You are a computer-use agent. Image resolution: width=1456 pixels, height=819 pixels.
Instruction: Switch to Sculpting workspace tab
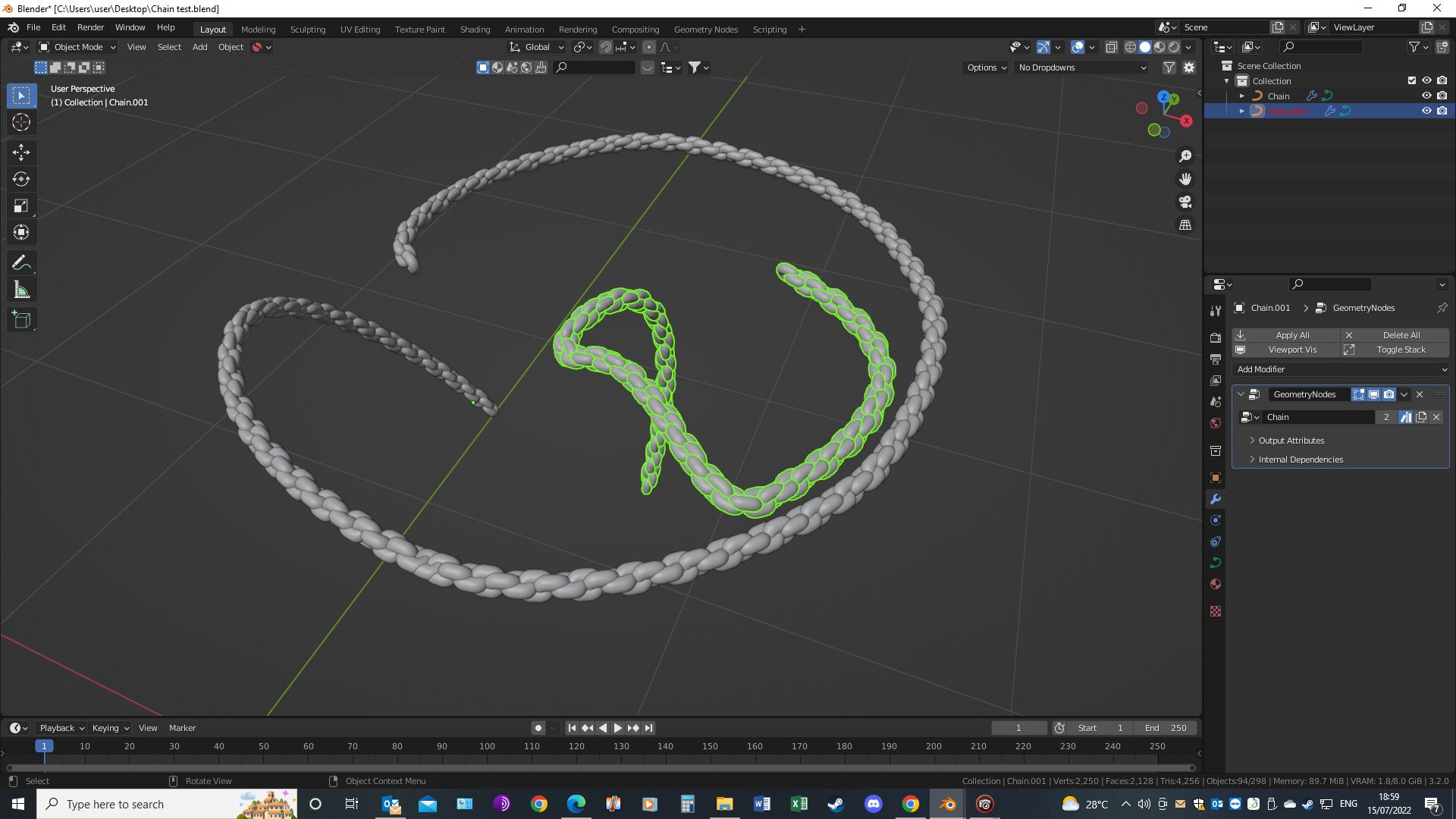(x=308, y=30)
